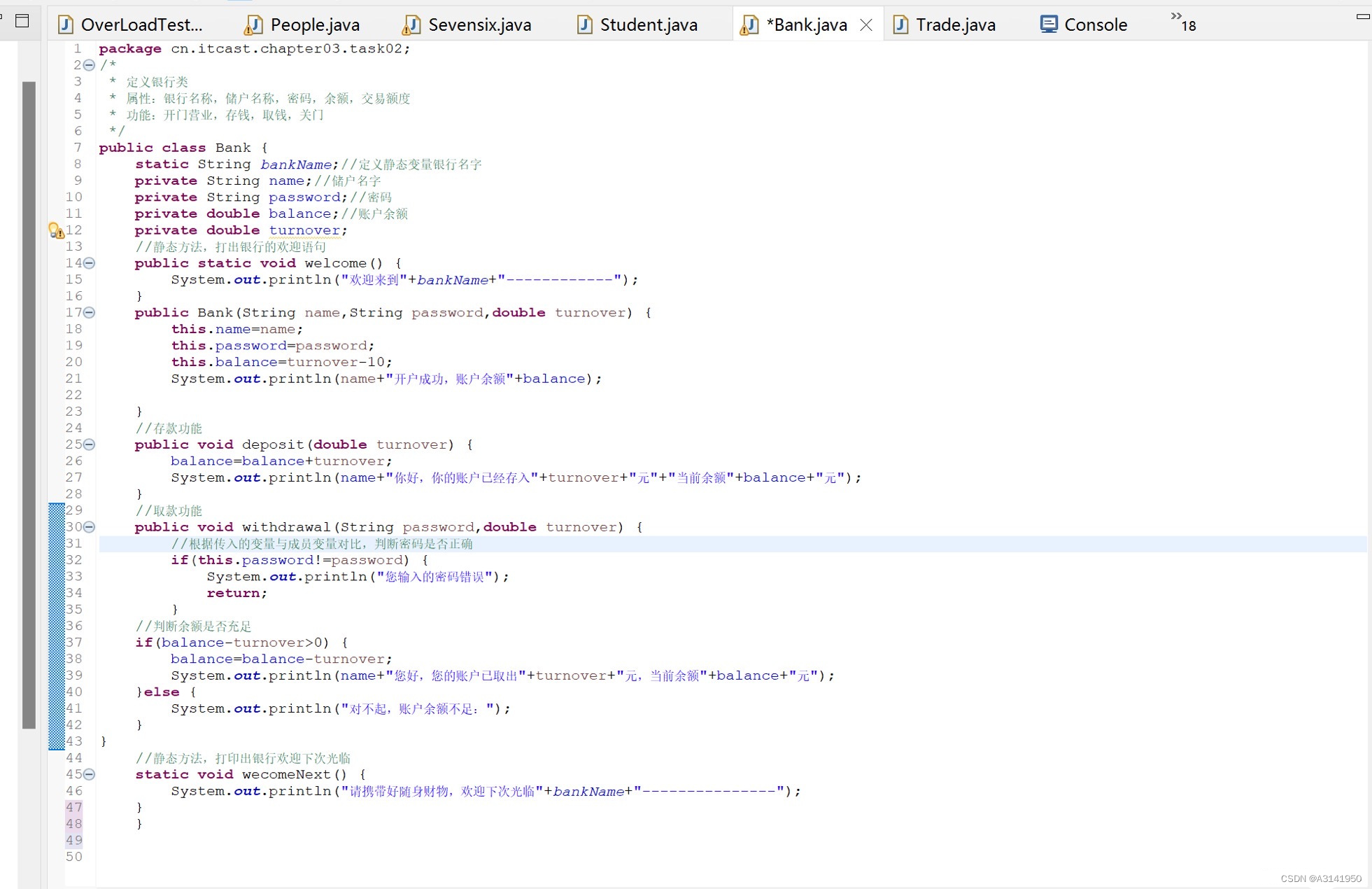Click the Trade.java file icon
This screenshot has height=889, width=1372.
tap(900, 25)
